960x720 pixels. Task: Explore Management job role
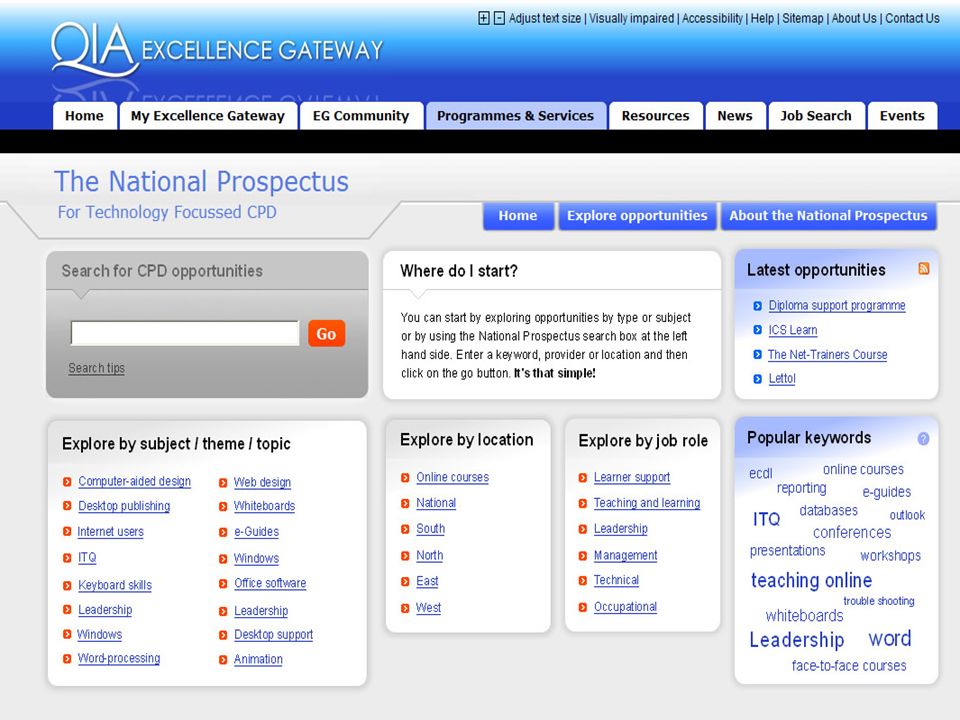626,556
